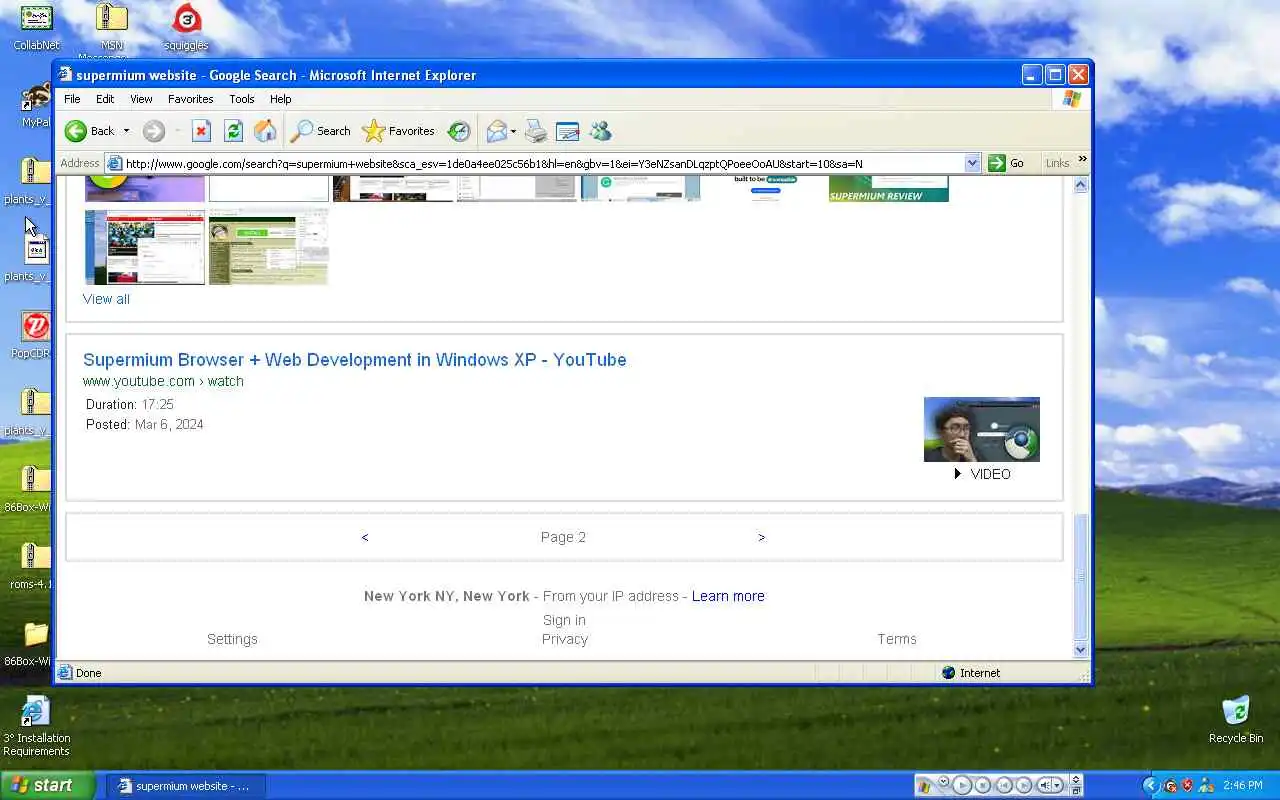Click Next track on taskbar media player

[x=1024, y=785]
